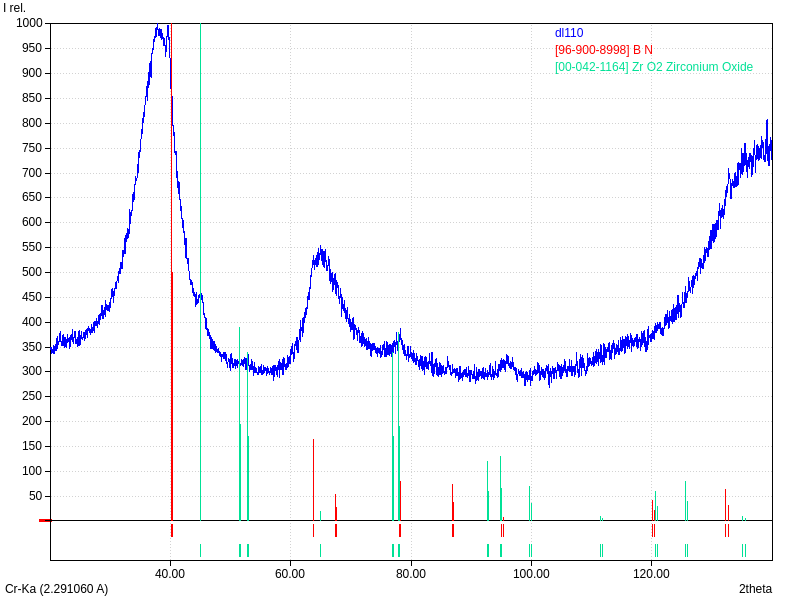The image size is (800, 600).
Task: Select the tall red B N line at 40
Action: pyautogui.click(x=172, y=400)
